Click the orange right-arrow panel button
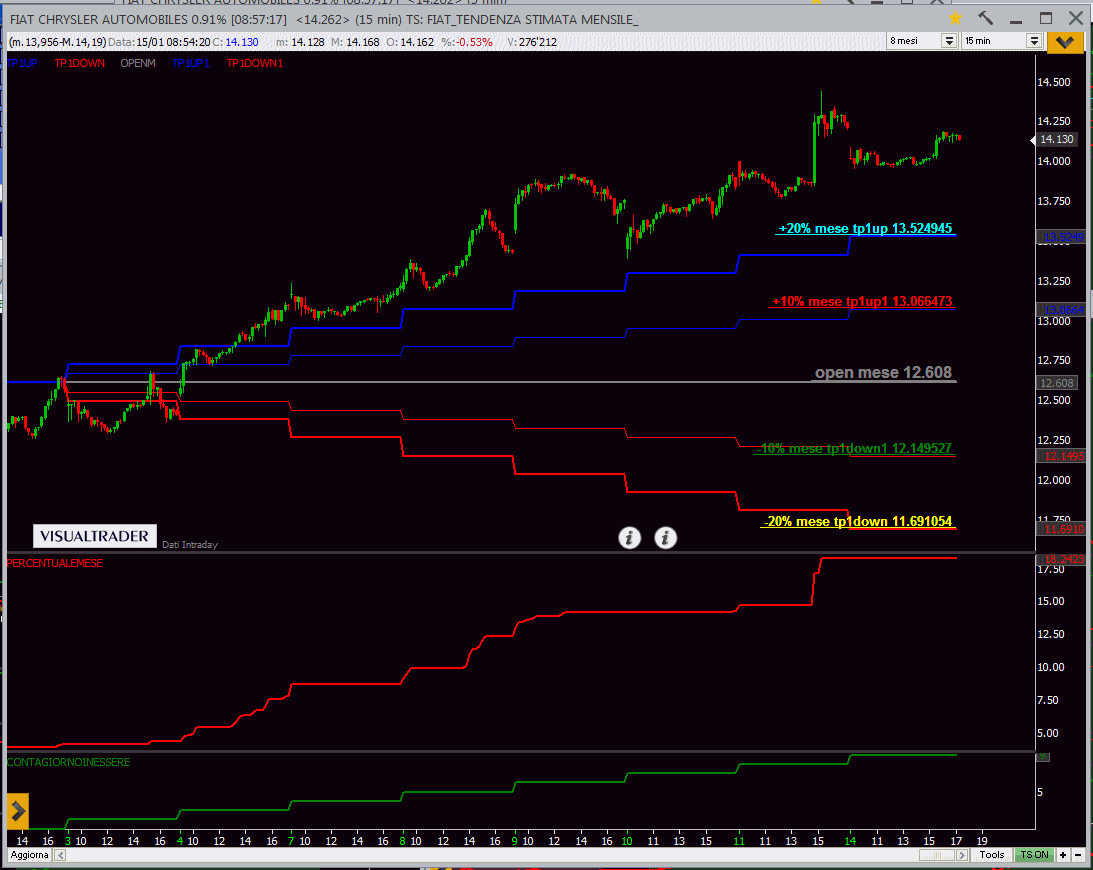 (17, 811)
